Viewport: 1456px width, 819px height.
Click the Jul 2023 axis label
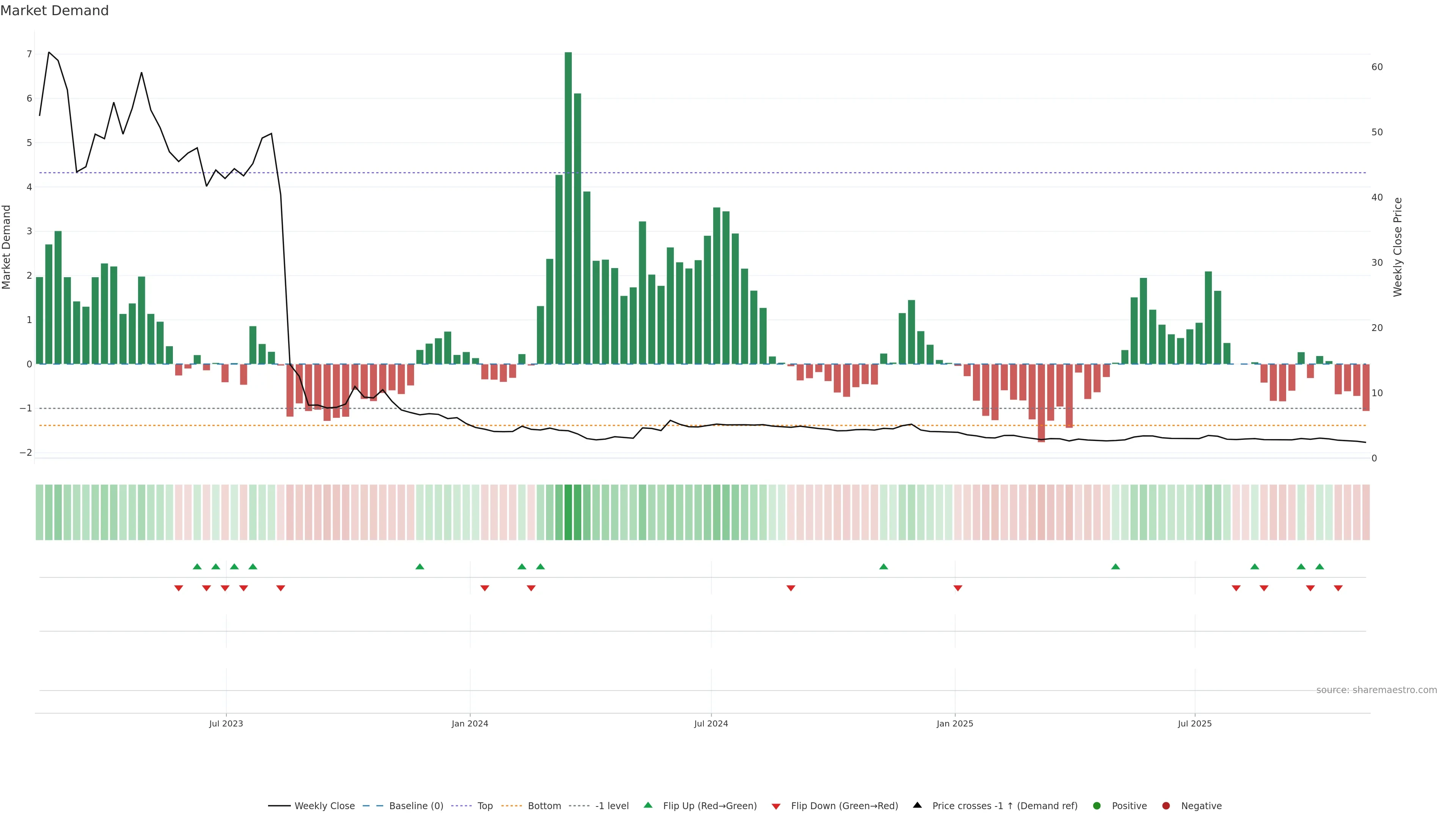coord(226,724)
